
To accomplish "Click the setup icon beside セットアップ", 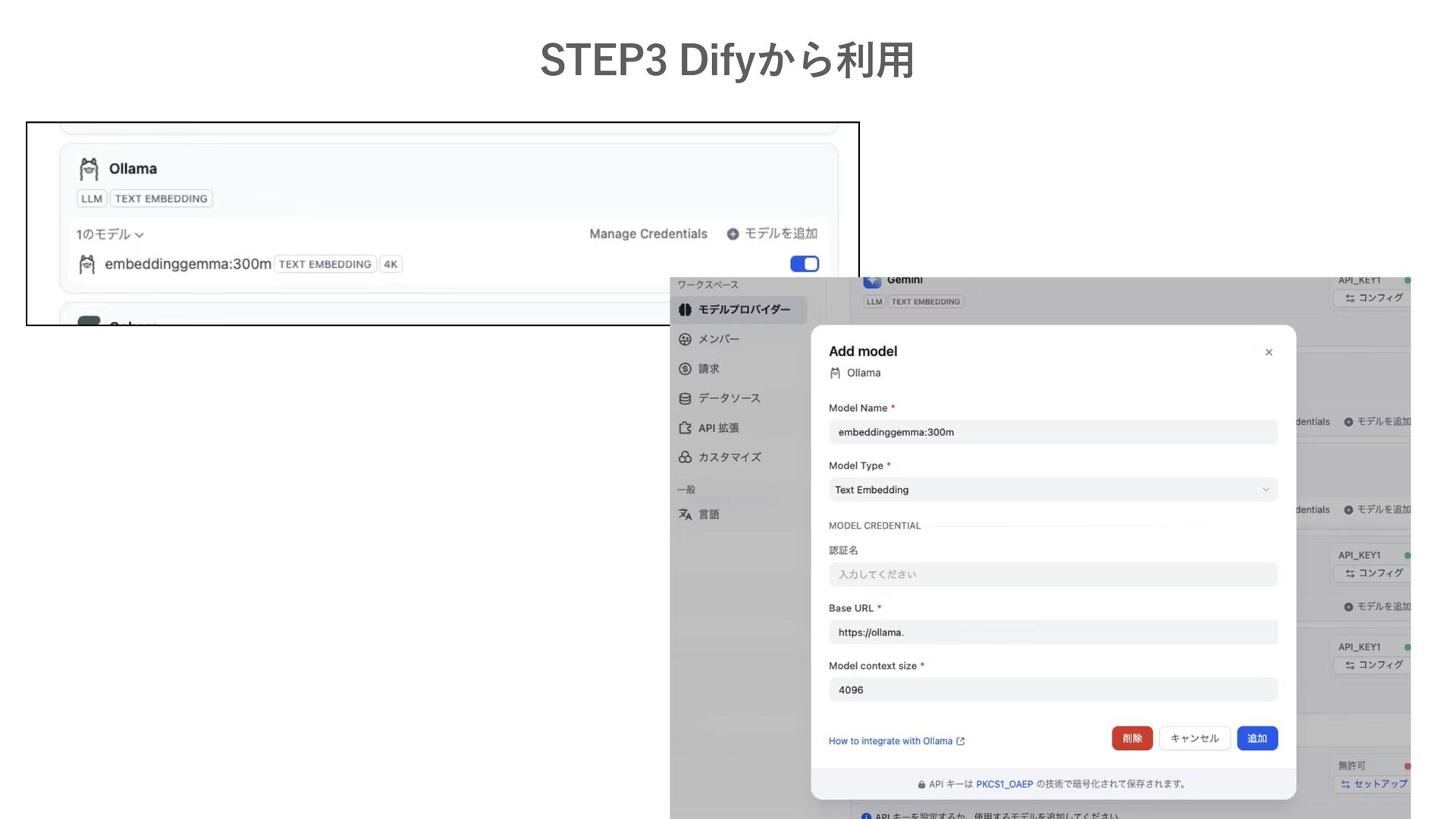I will pyautogui.click(x=1345, y=784).
